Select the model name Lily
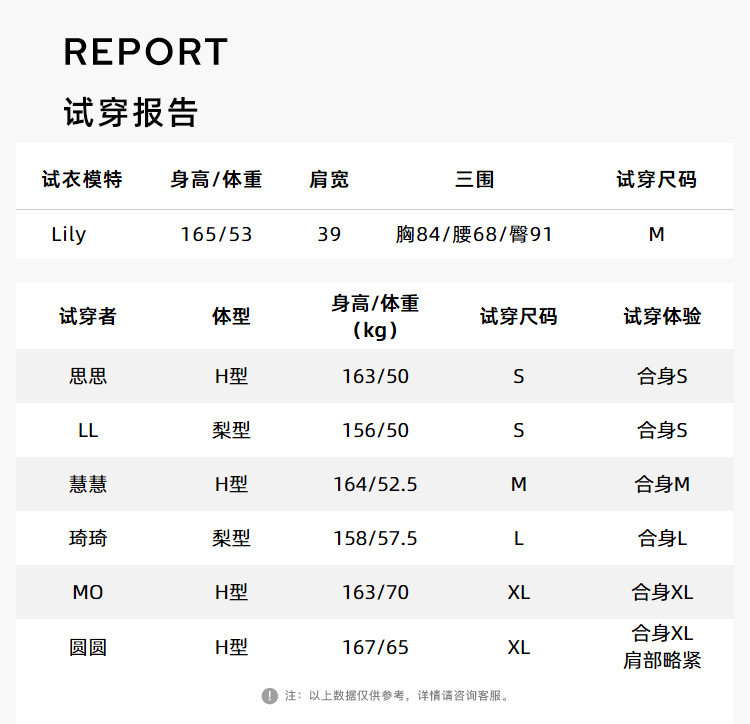Screen dimensions: 750x724 (69, 234)
